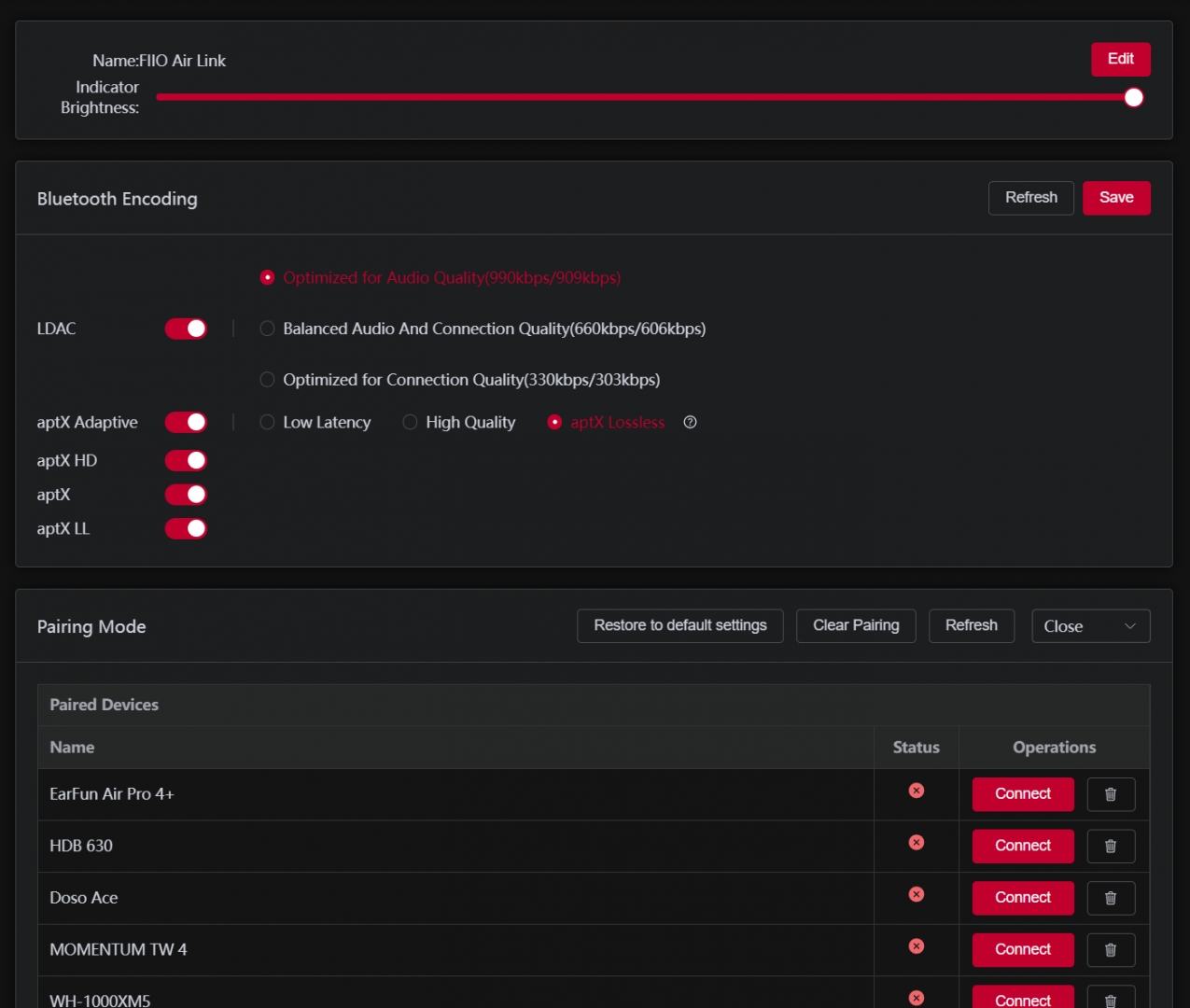1190x1008 pixels.
Task: Toggle the aptX HD codec off
Action: pos(186,461)
